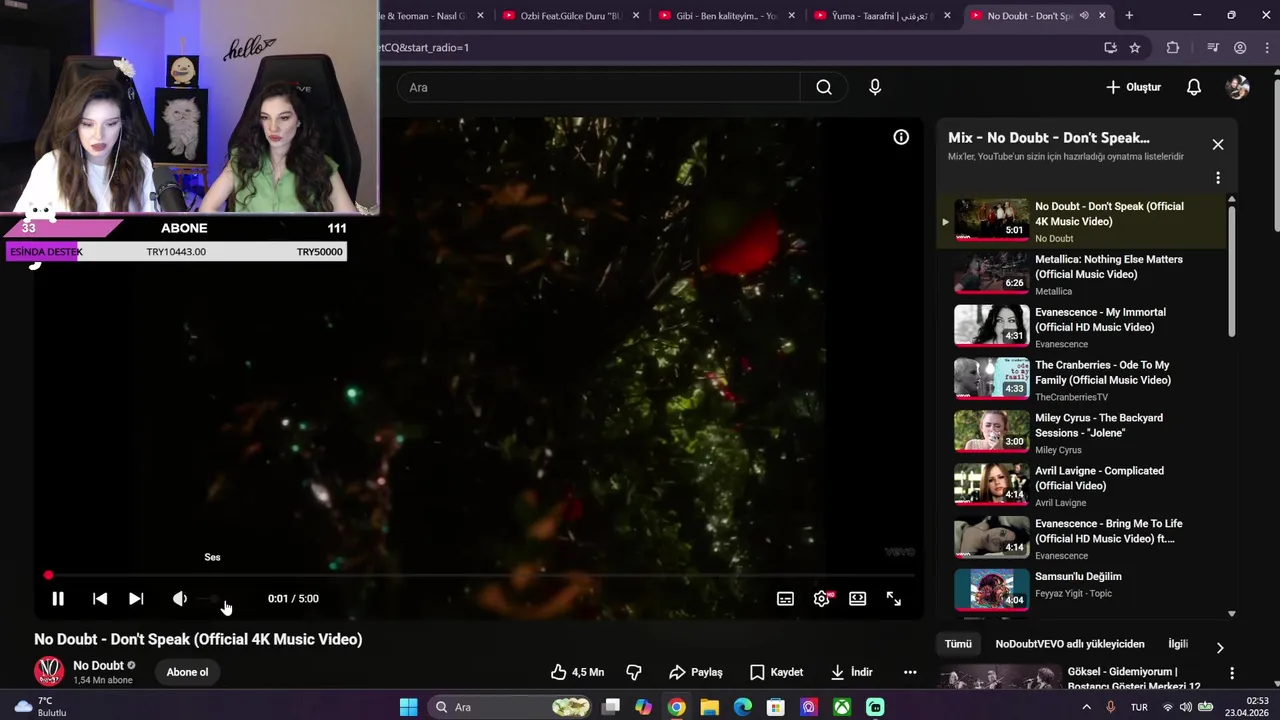Start voice search with the microphone
1280x720 pixels.
tap(875, 87)
